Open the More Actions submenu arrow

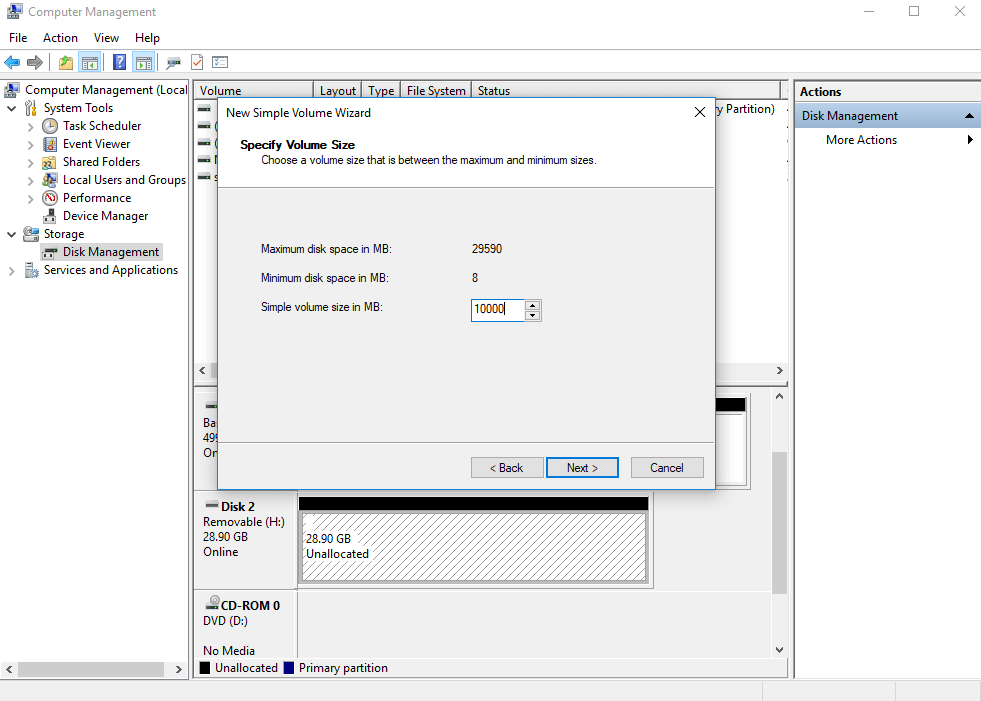[x=970, y=140]
